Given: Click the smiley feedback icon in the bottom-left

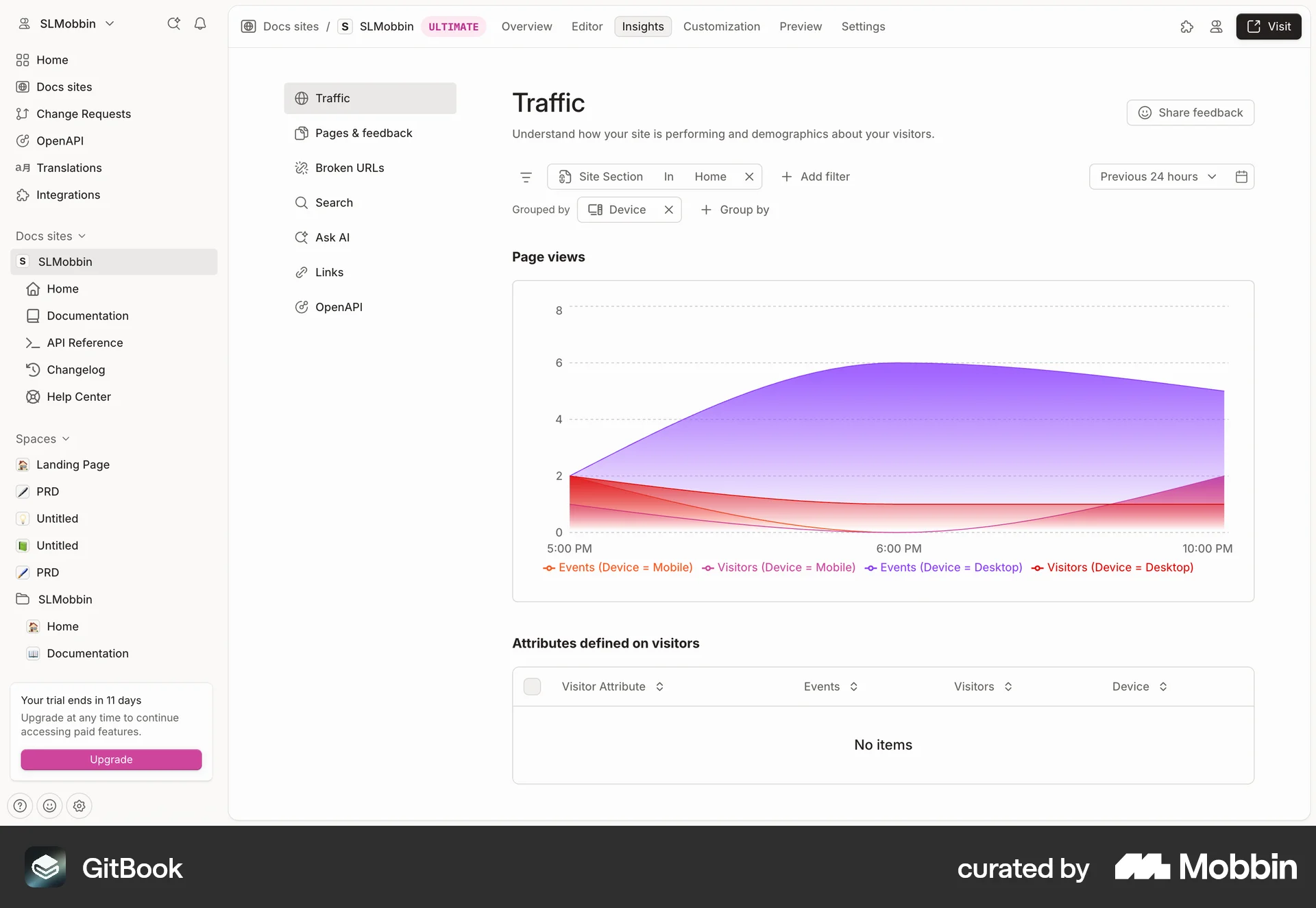Looking at the screenshot, I should click(x=50, y=806).
